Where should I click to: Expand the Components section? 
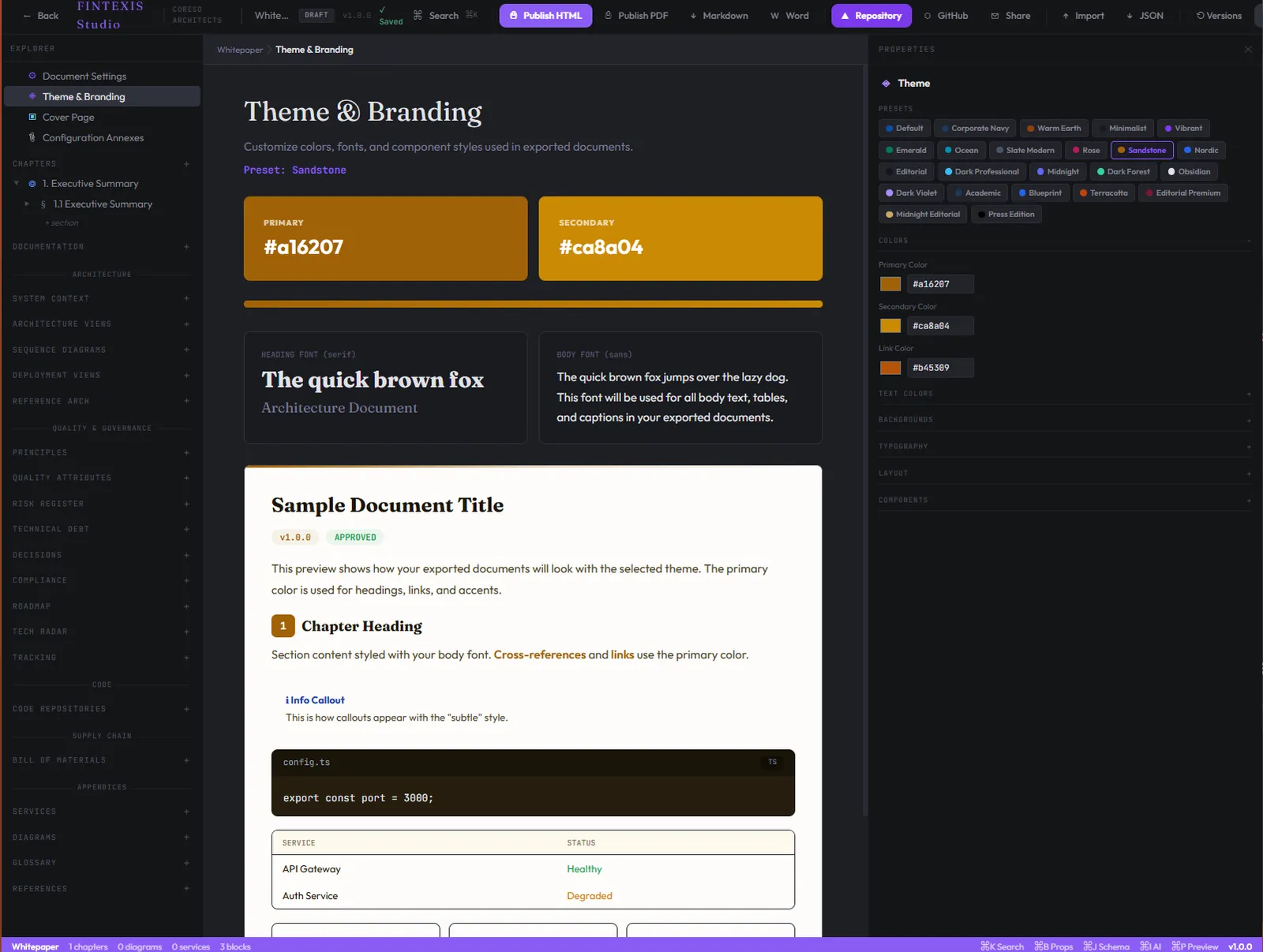coord(1065,500)
